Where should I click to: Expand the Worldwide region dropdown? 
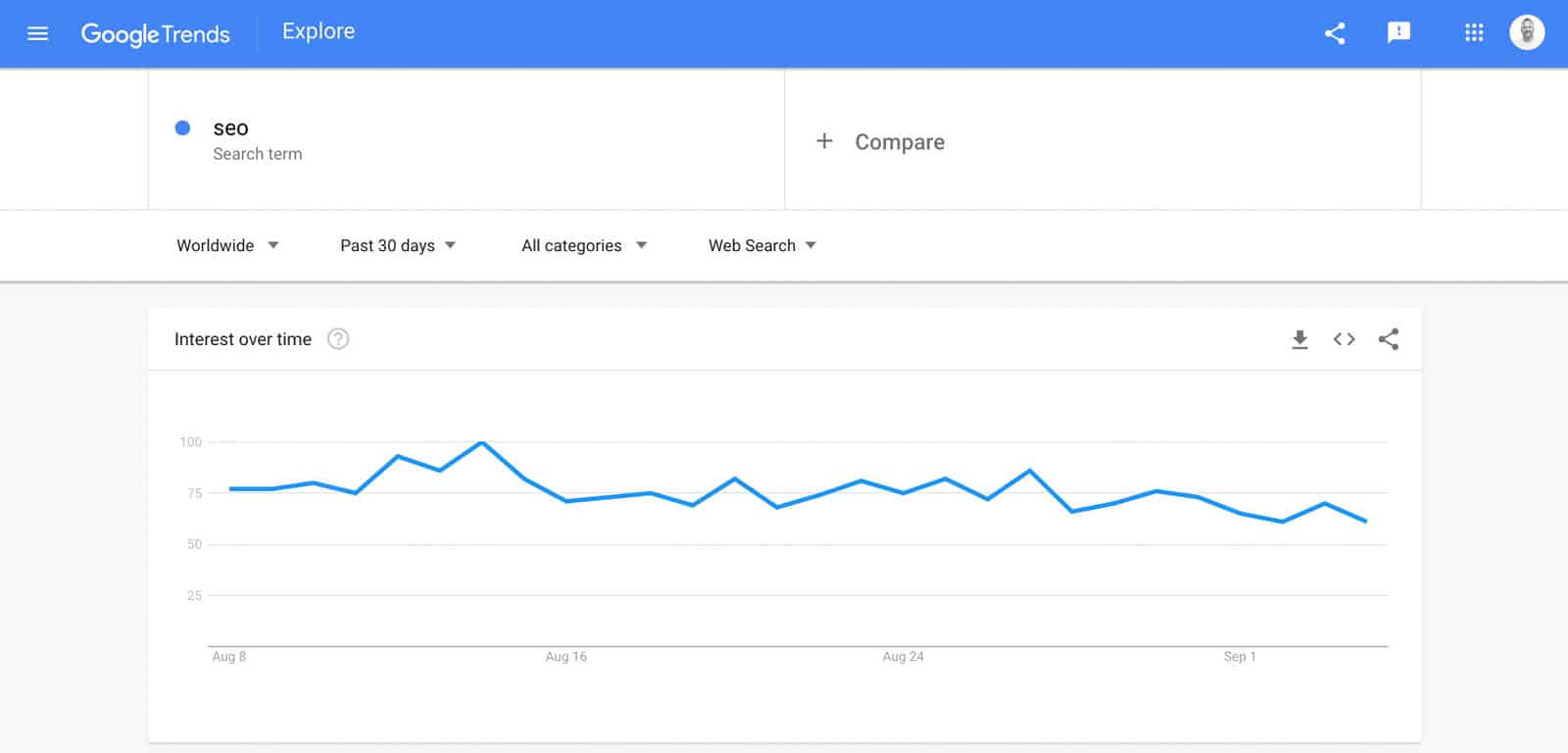[x=227, y=245]
